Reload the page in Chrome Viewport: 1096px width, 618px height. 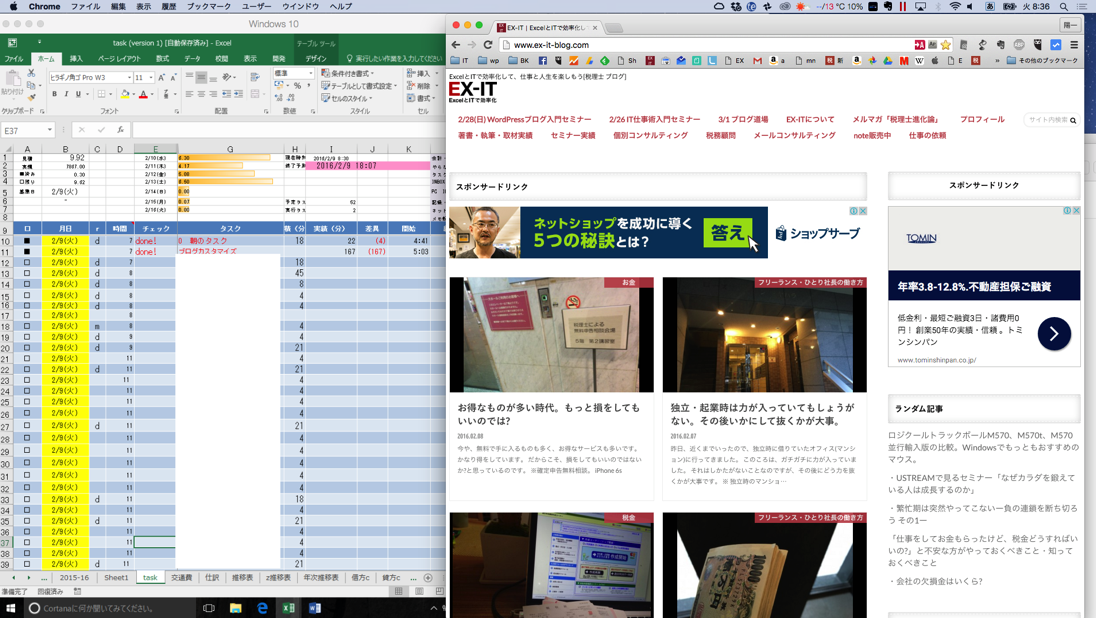[488, 45]
